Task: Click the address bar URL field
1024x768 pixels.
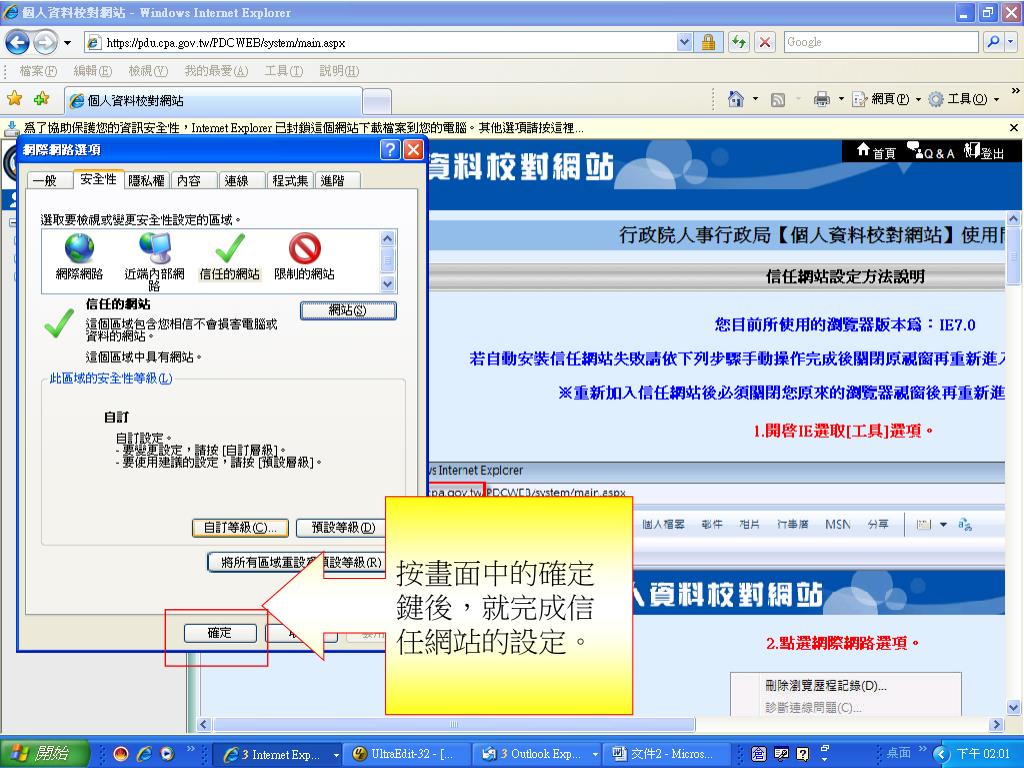Action: point(381,43)
